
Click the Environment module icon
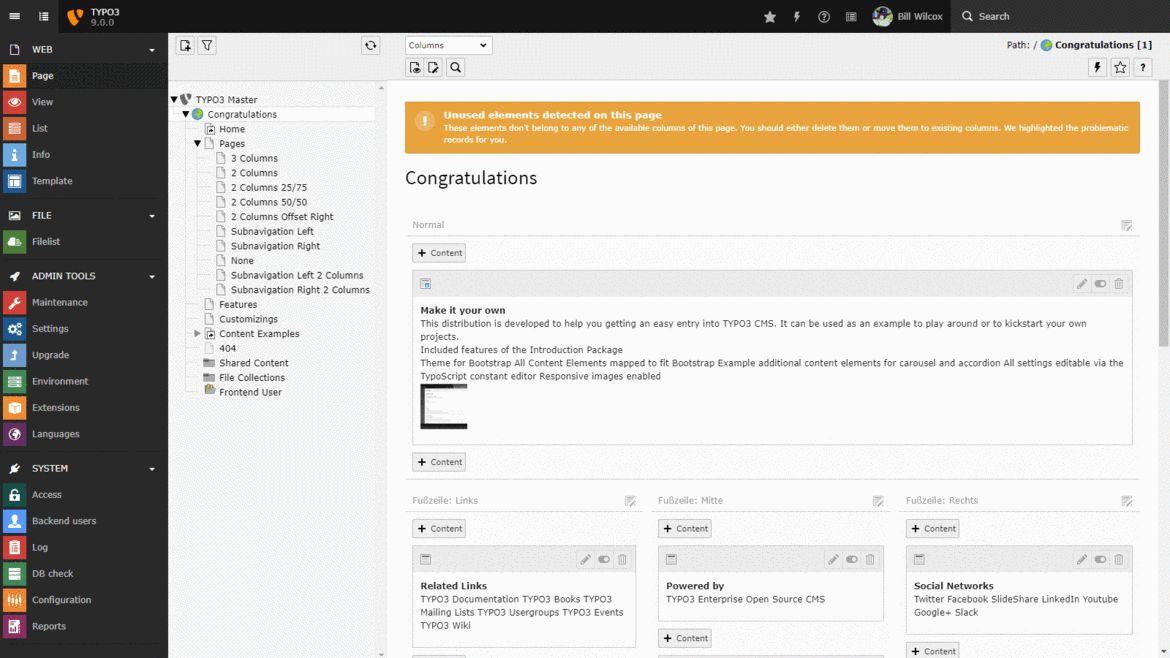pos(14,381)
